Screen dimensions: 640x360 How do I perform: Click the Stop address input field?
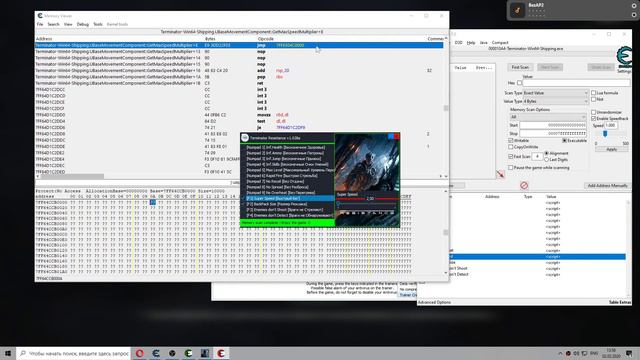[x=553, y=133]
